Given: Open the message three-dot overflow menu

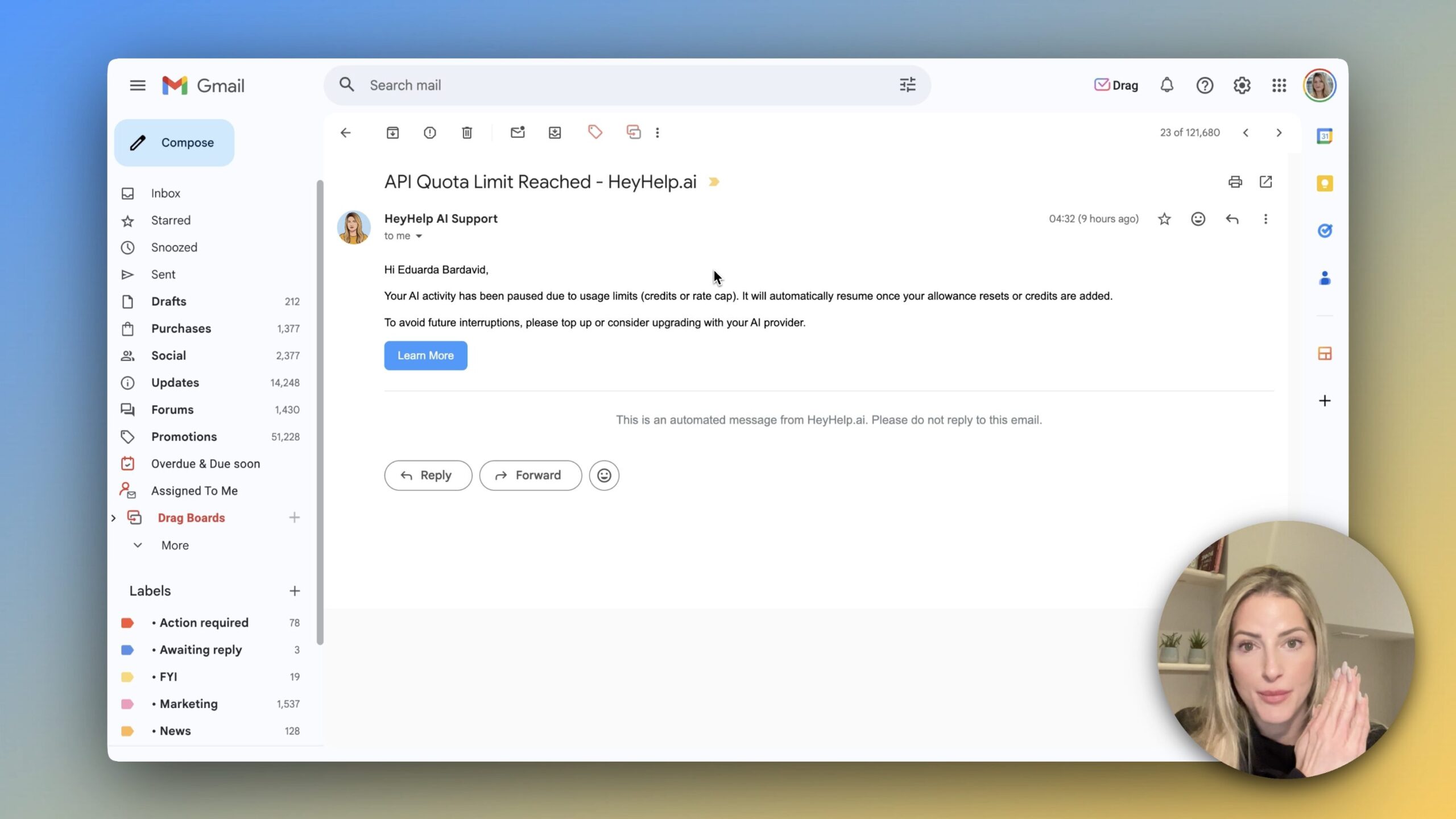Looking at the screenshot, I should (x=1265, y=219).
